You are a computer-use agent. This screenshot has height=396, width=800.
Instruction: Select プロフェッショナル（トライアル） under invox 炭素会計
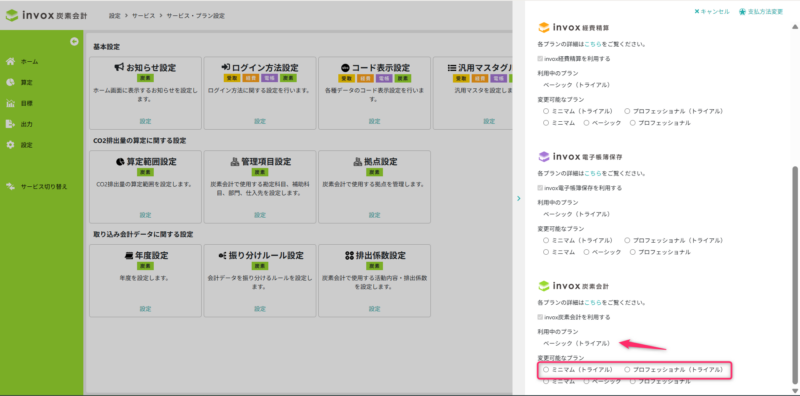(627, 369)
